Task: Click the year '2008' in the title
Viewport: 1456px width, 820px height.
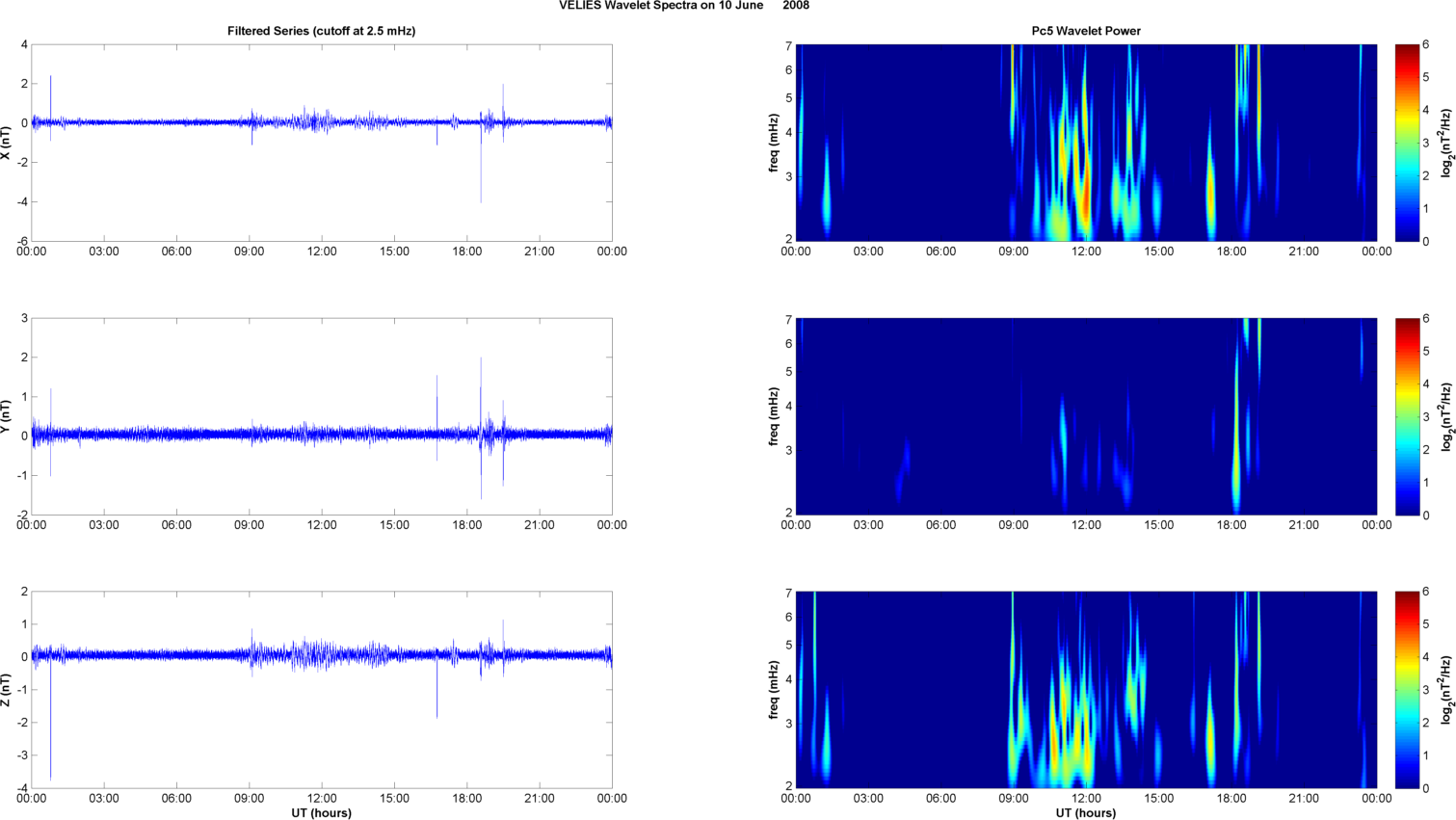Action: click(x=796, y=6)
